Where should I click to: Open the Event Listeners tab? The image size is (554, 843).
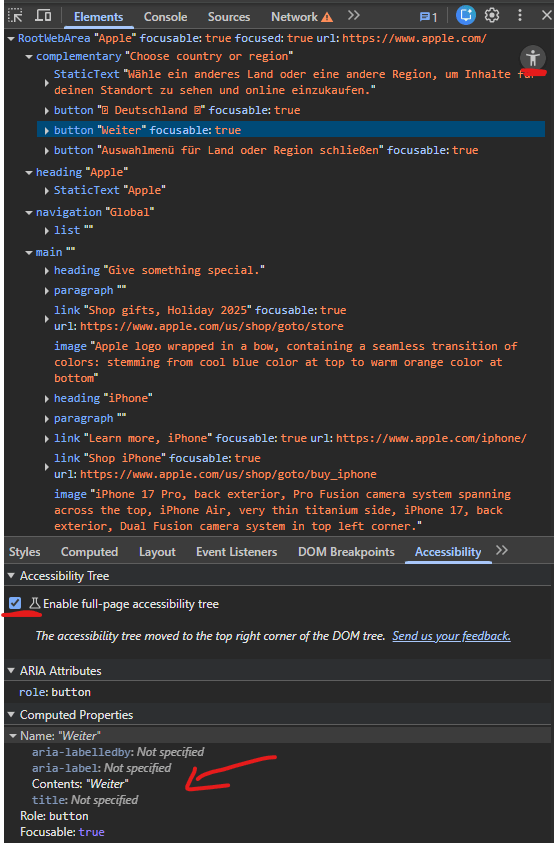237,552
